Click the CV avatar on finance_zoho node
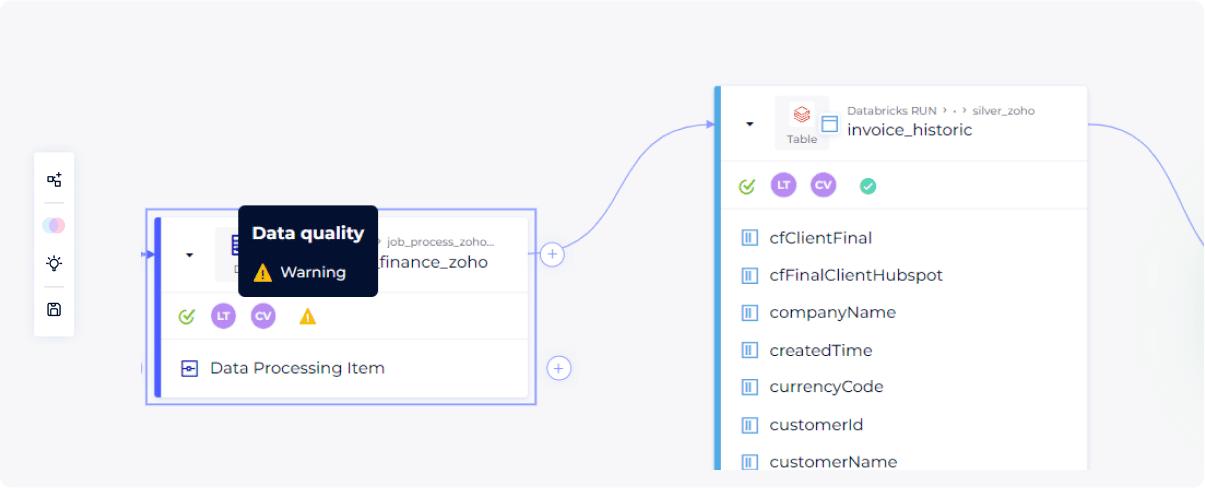This screenshot has height=488, width=1205. point(263,317)
